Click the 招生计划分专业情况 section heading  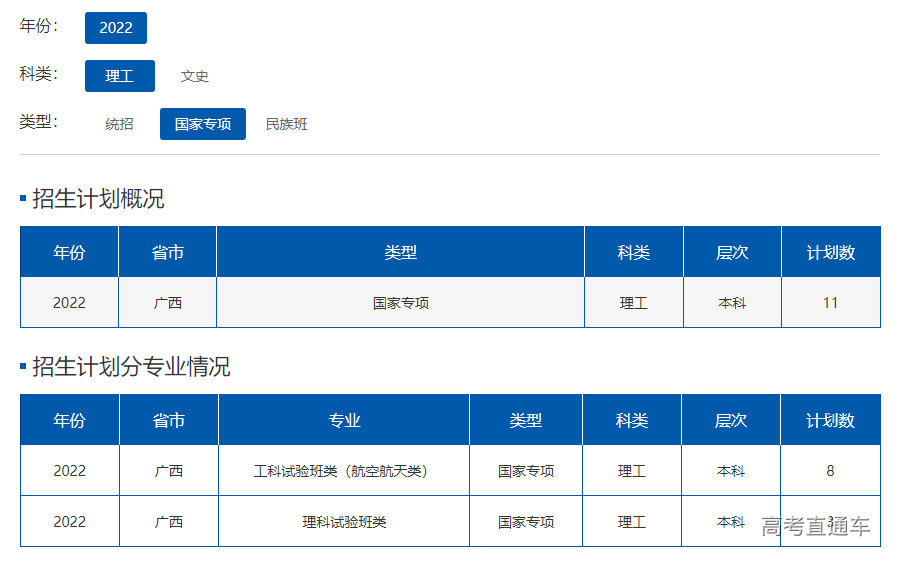(131, 367)
